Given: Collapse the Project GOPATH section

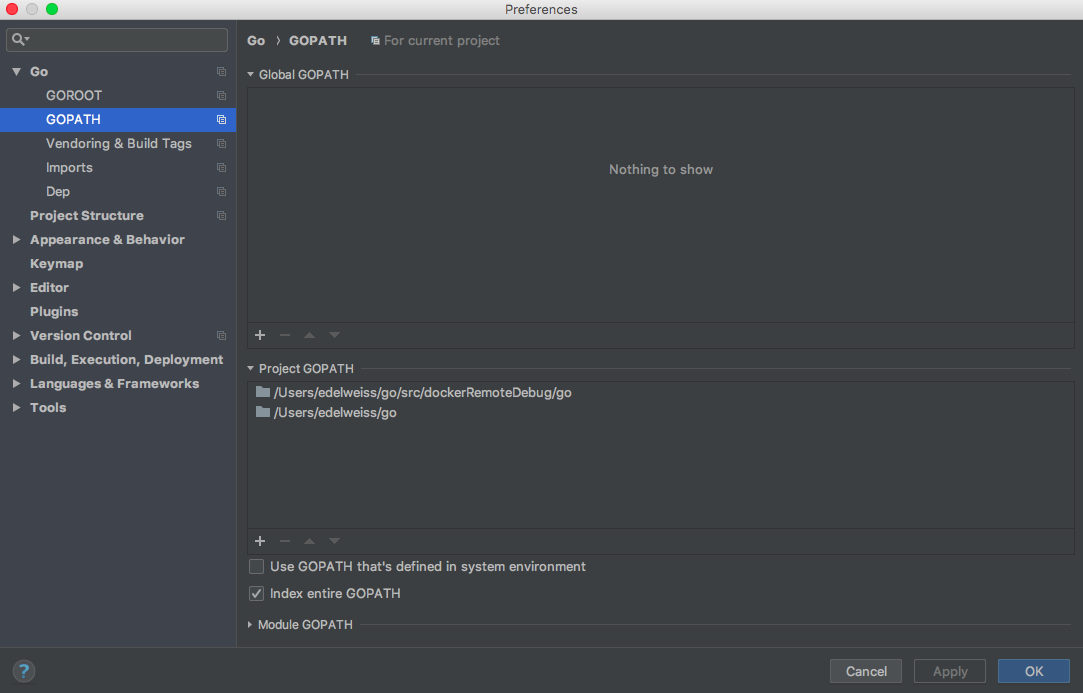Looking at the screenshot, I should coord(251,369).
